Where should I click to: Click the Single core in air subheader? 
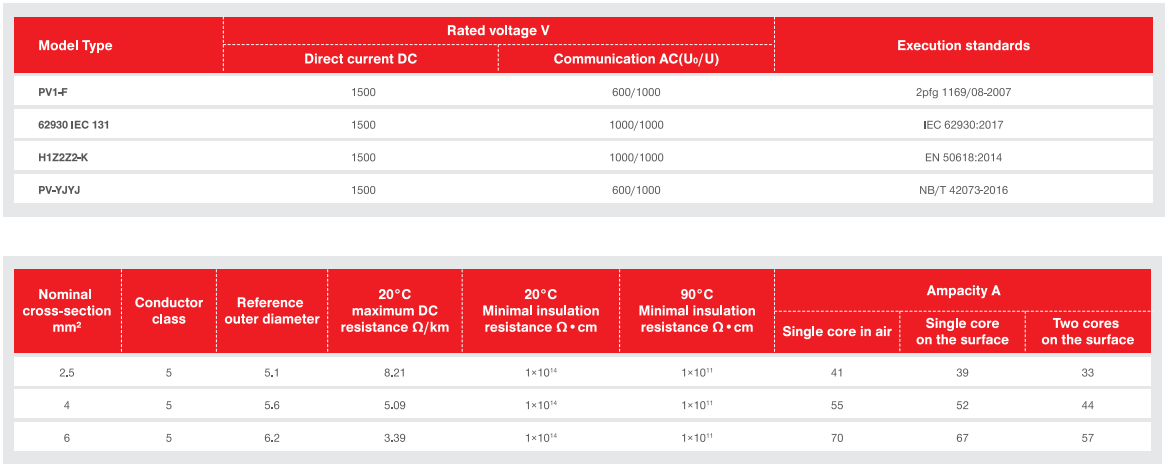pyautogui.click(x=836, y=331)
